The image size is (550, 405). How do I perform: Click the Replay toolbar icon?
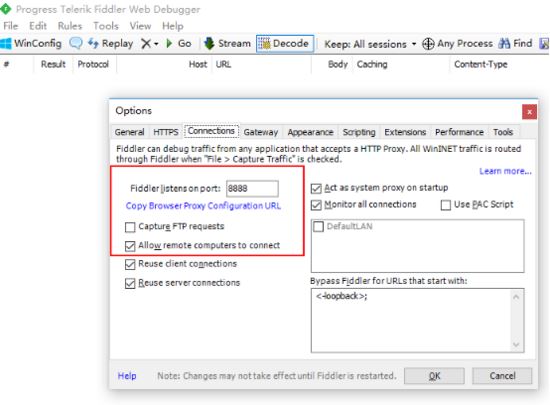93,43
